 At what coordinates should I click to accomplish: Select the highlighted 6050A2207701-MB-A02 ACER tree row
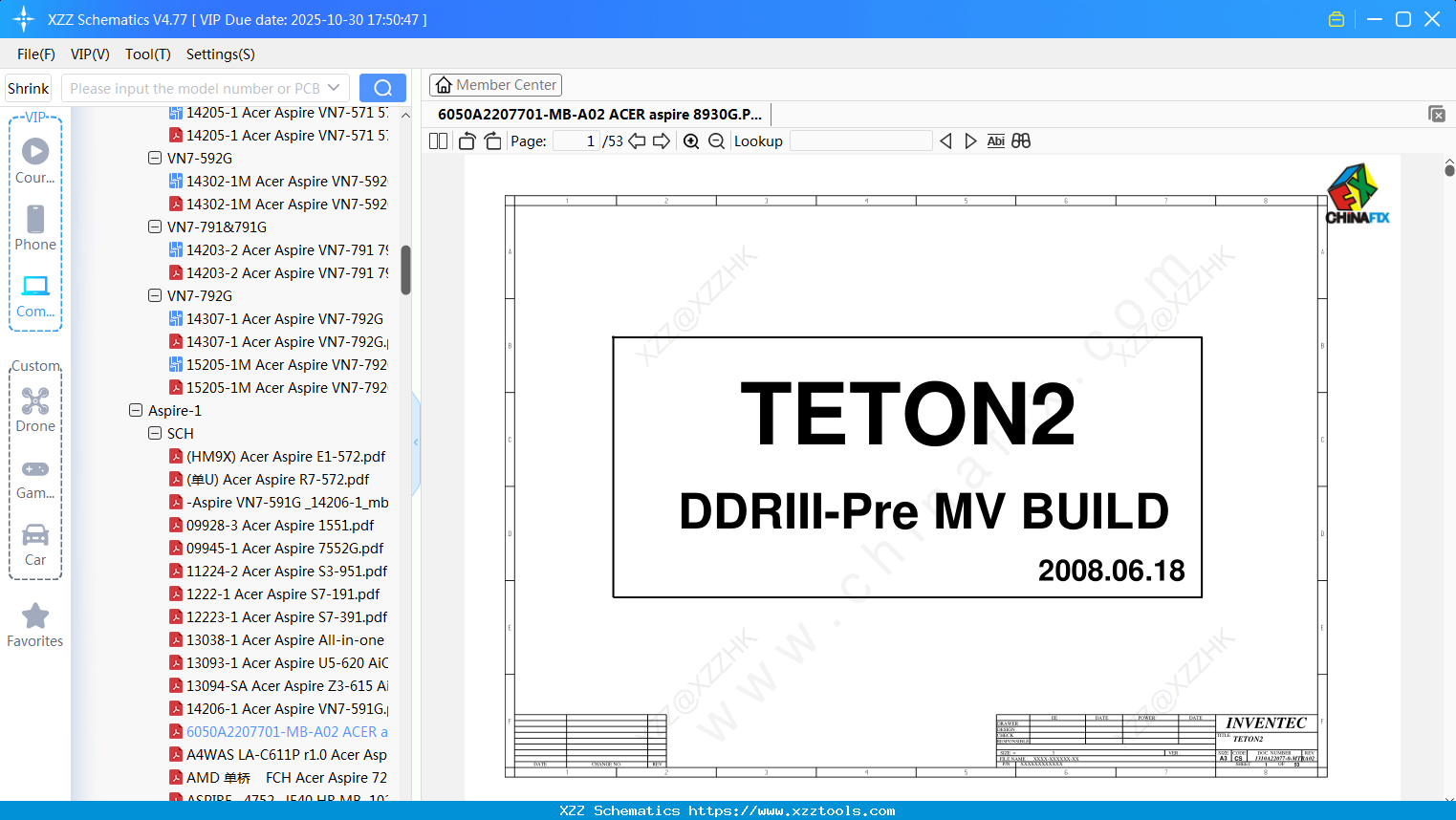278,732
